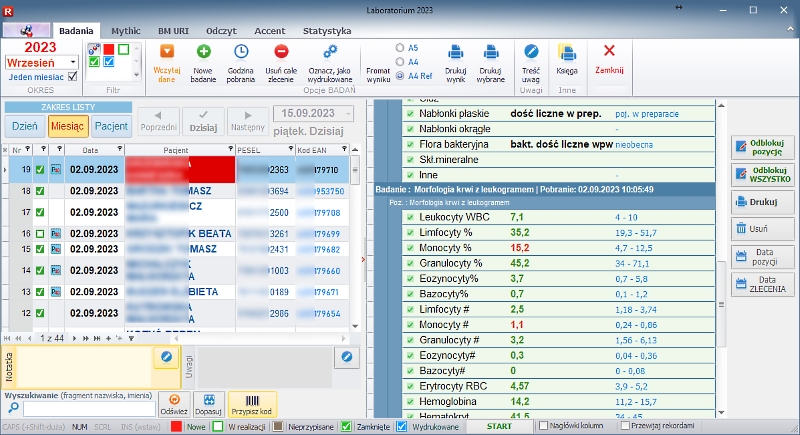Print result with Drukuj wynik

454,51
